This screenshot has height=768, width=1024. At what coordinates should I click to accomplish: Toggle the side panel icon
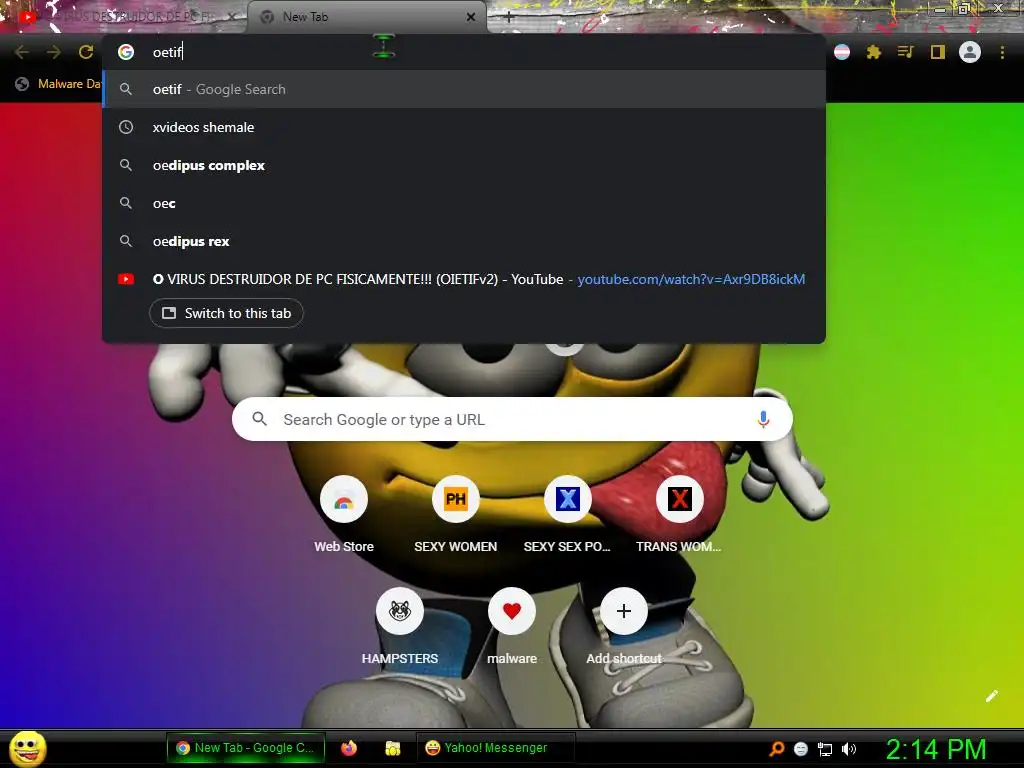coord(938,52)
